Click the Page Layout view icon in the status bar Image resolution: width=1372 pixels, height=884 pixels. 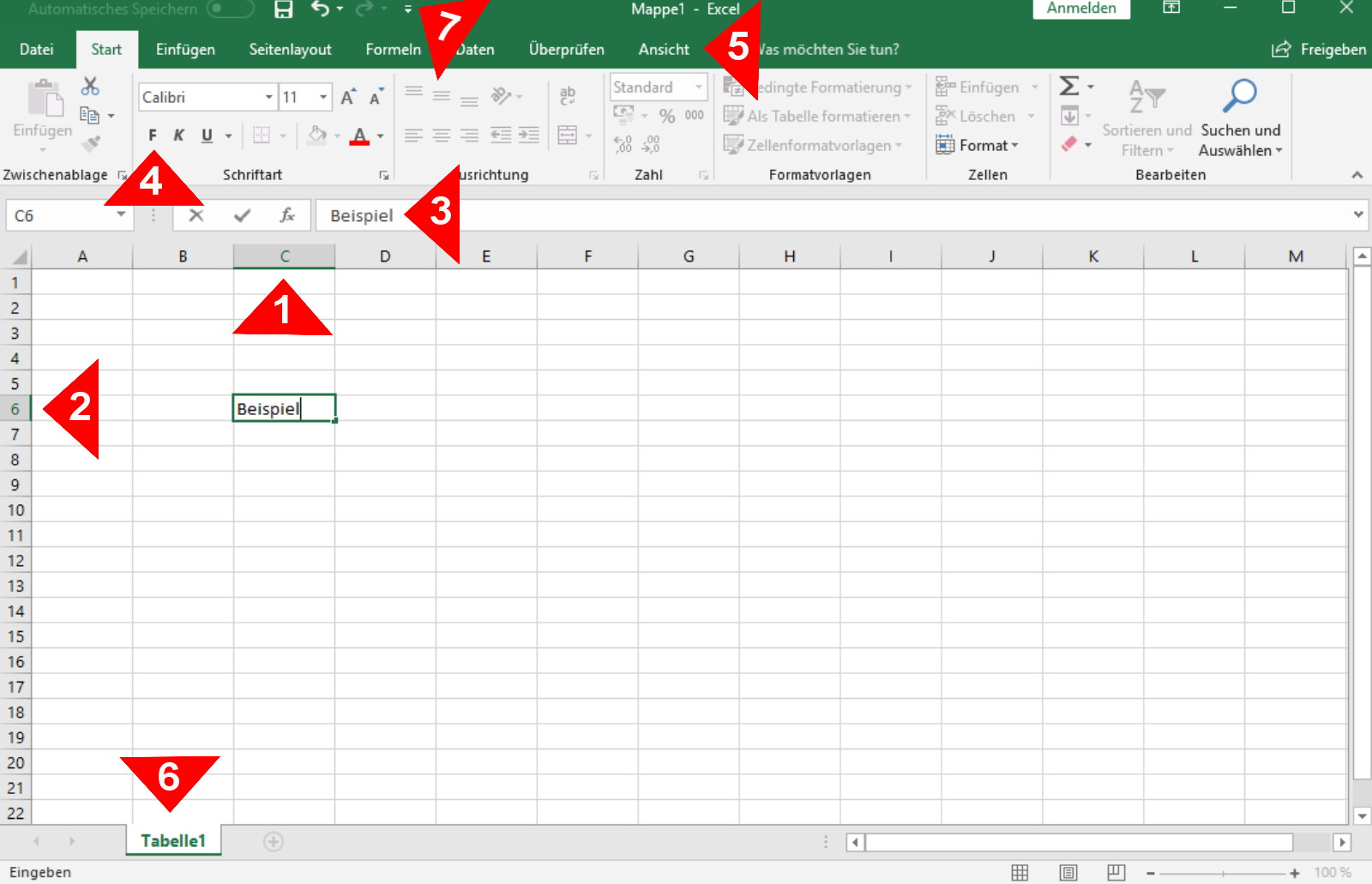pos(1068,872)
